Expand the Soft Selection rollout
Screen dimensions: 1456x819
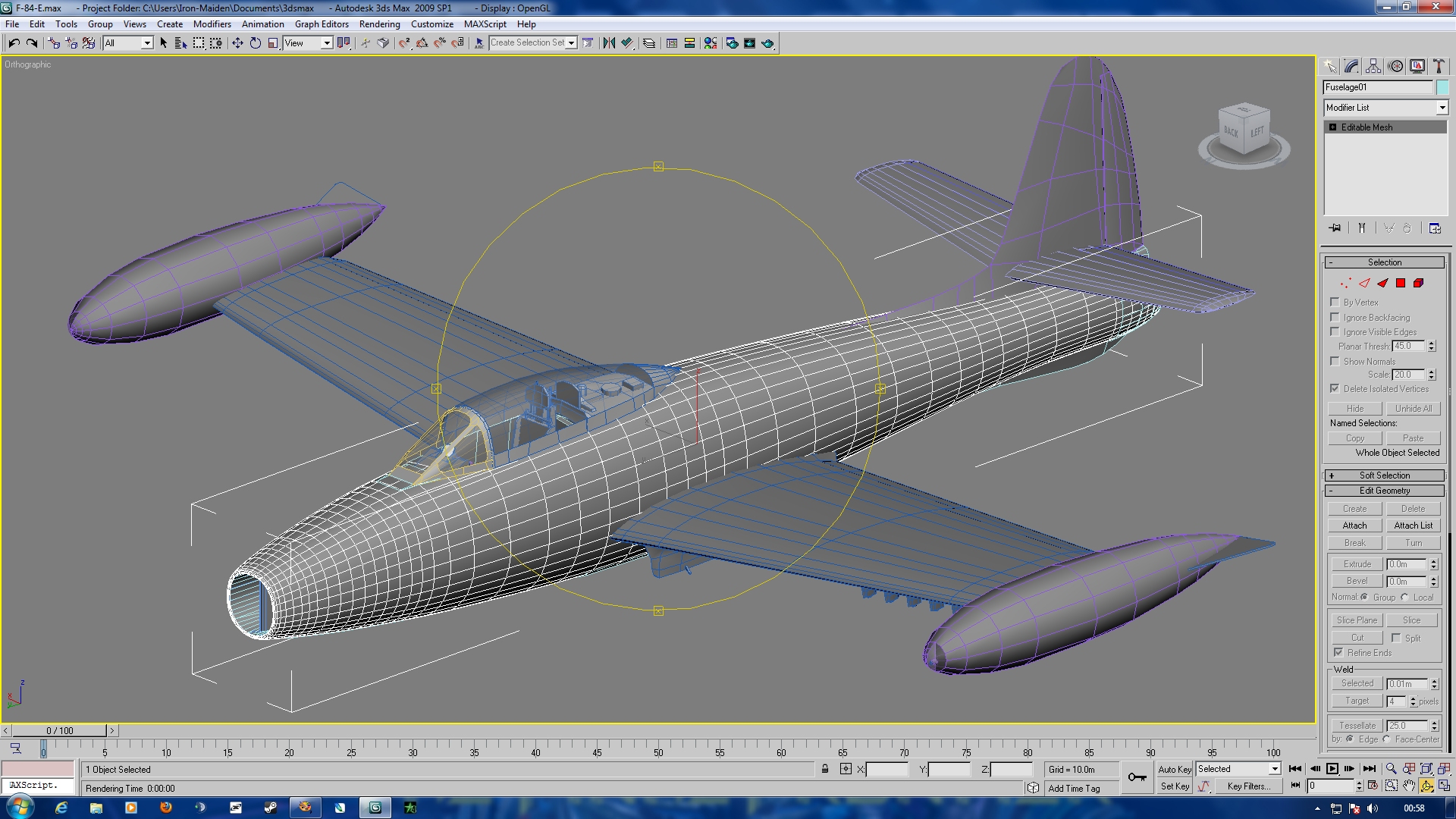tap(1385, 475)
